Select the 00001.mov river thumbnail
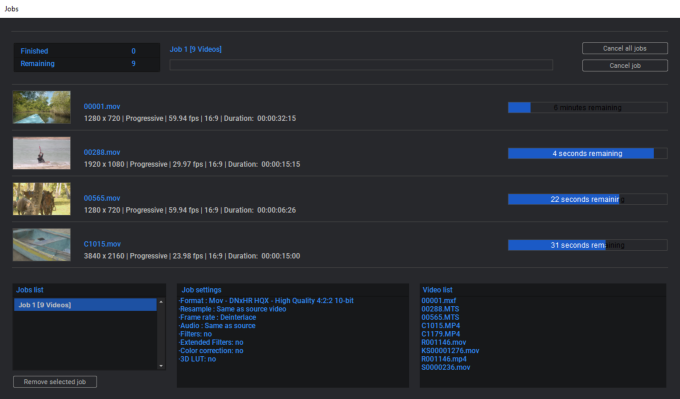The width and height of the screenshot is (680, 399). (42, 107)
